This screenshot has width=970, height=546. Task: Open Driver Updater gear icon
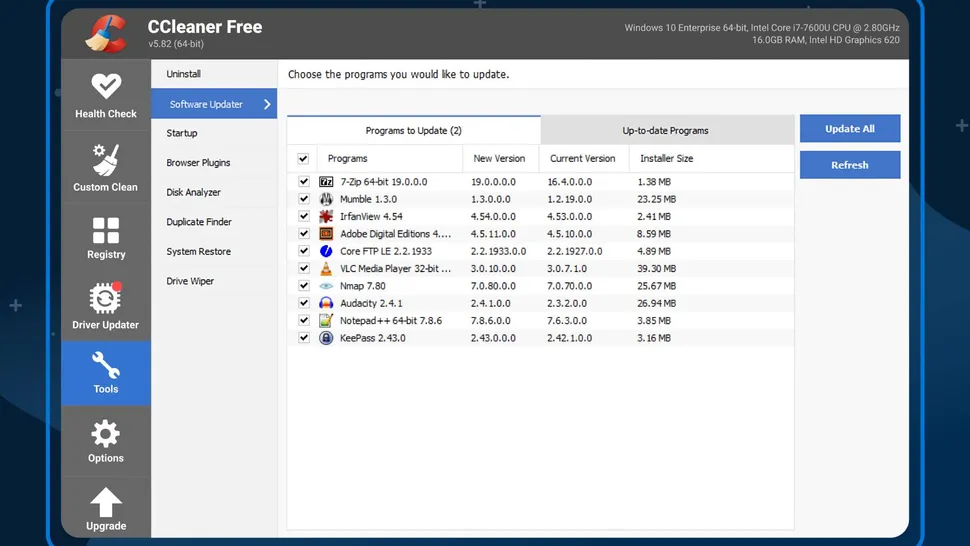(105, 299)
